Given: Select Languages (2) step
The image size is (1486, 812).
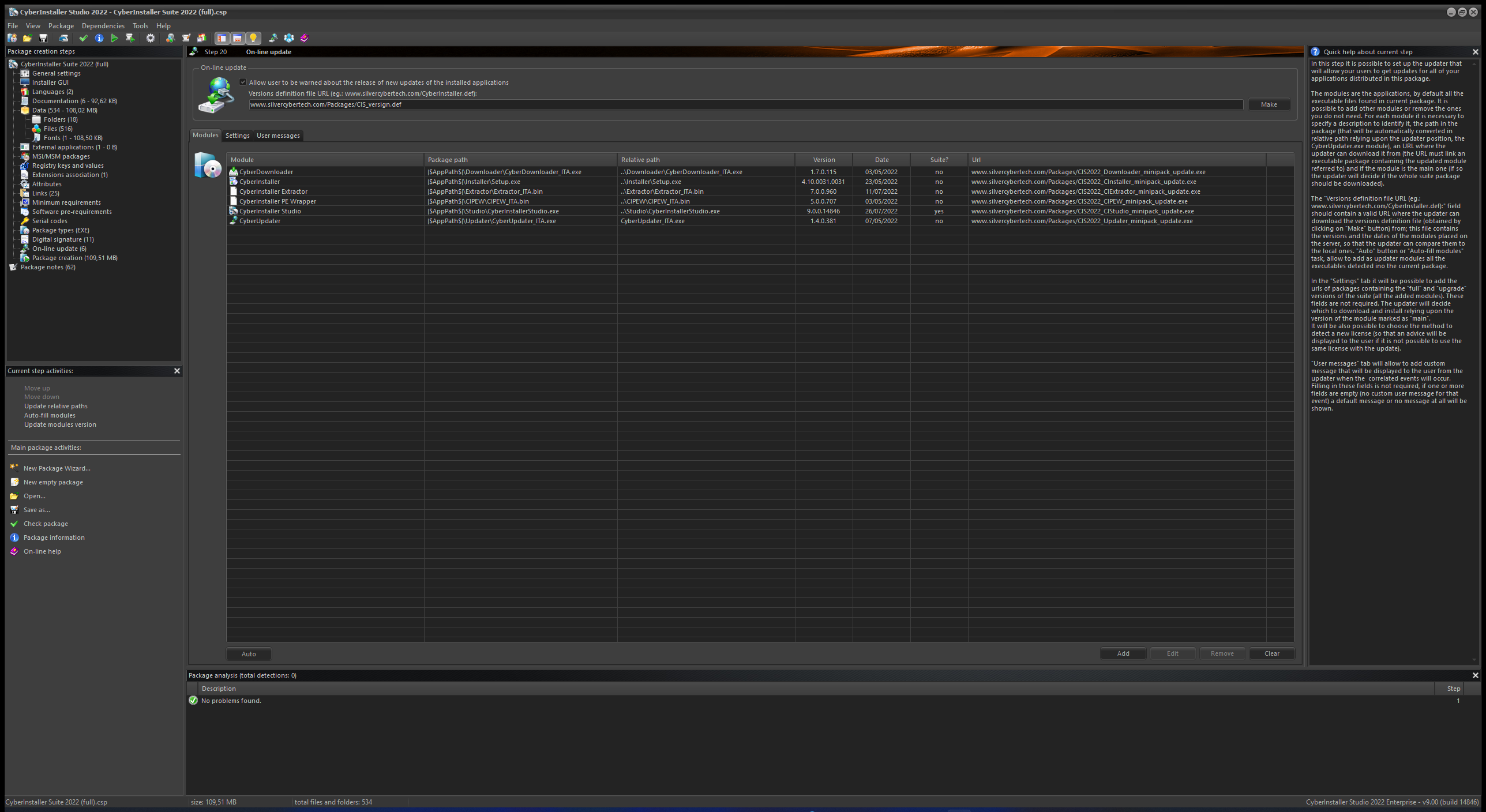Looking at the screenshot, I should (x=52, y=92).
